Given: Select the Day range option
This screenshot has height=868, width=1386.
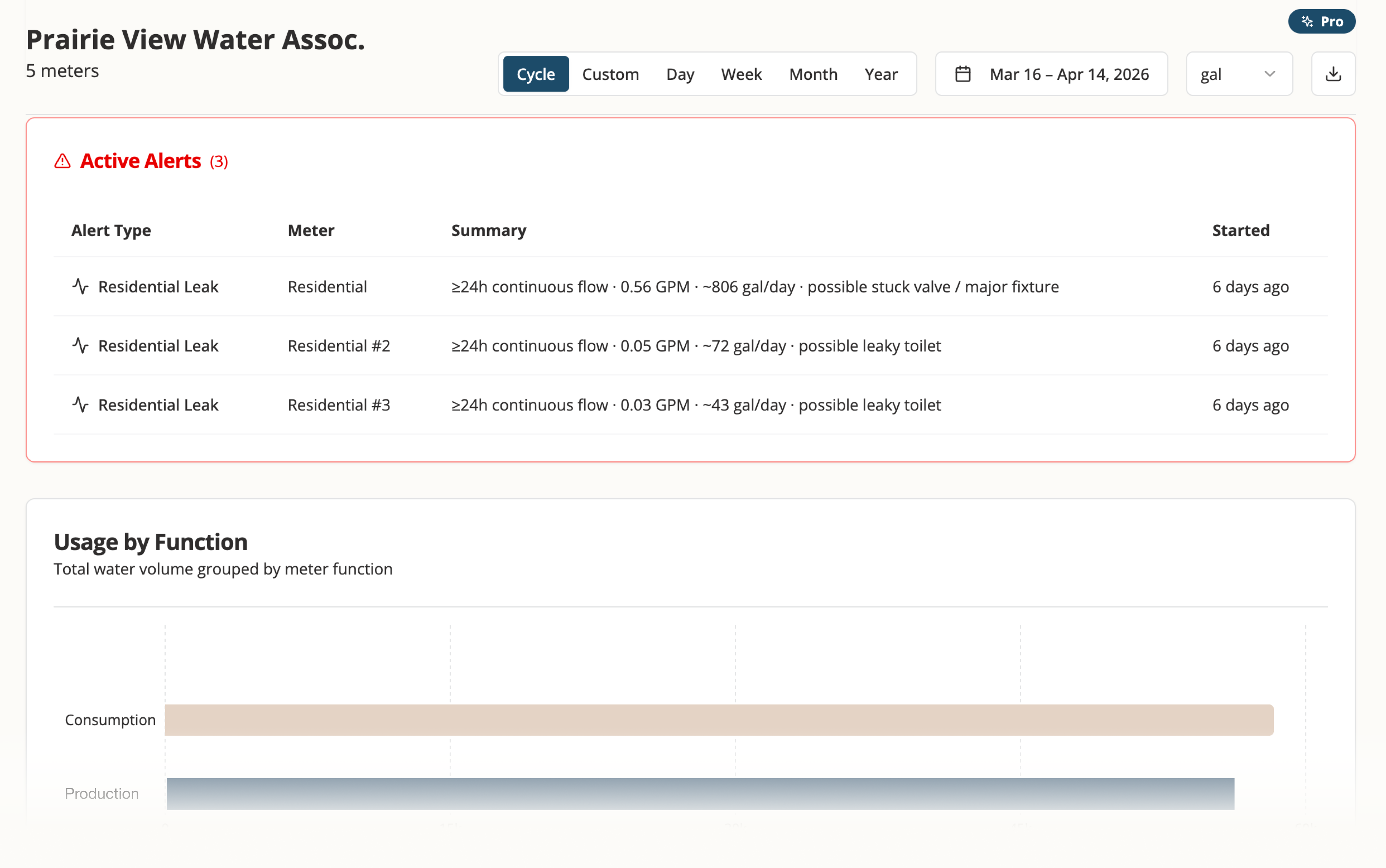Looking at the screenshot, I should [680, 74].
